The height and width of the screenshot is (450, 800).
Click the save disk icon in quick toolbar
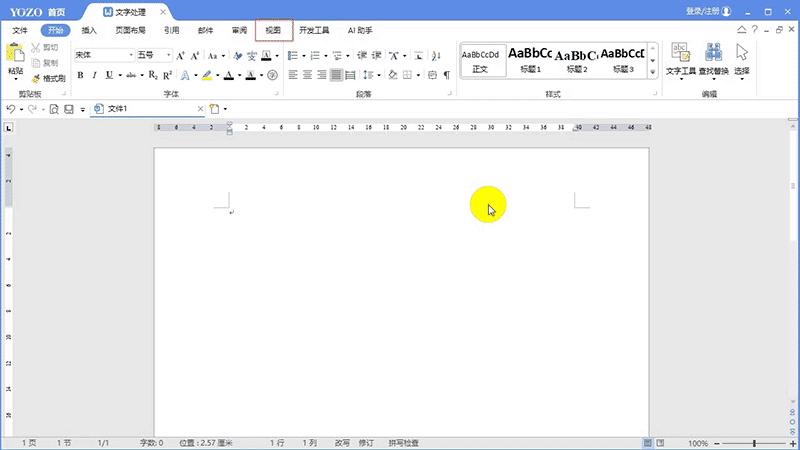coord(68,109)
